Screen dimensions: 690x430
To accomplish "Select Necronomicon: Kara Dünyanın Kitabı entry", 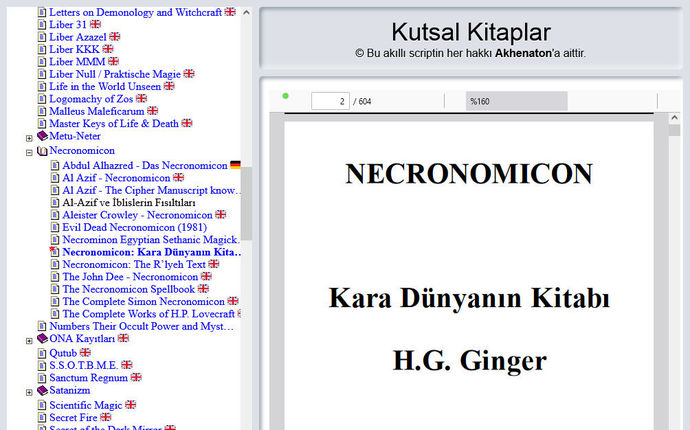I will point(152,252).
